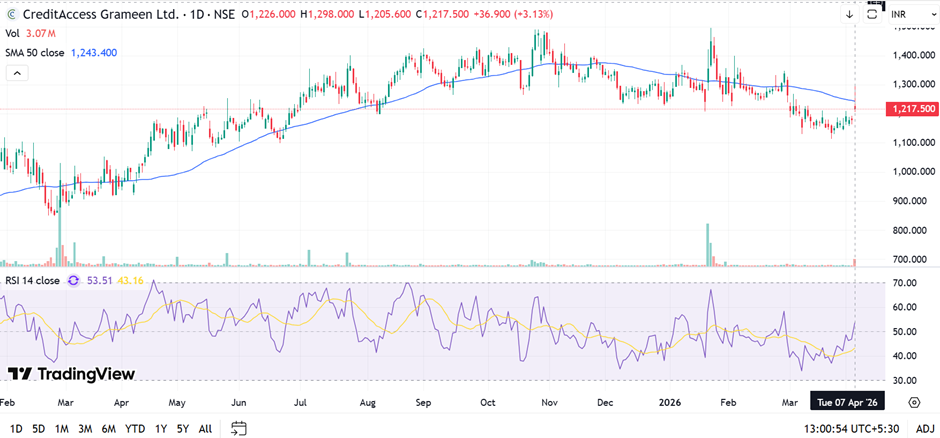Open the go-to-date calendar icon
The width and height of the screenshot is (940, 438).
pyautogui.click(x=239, y=429)
